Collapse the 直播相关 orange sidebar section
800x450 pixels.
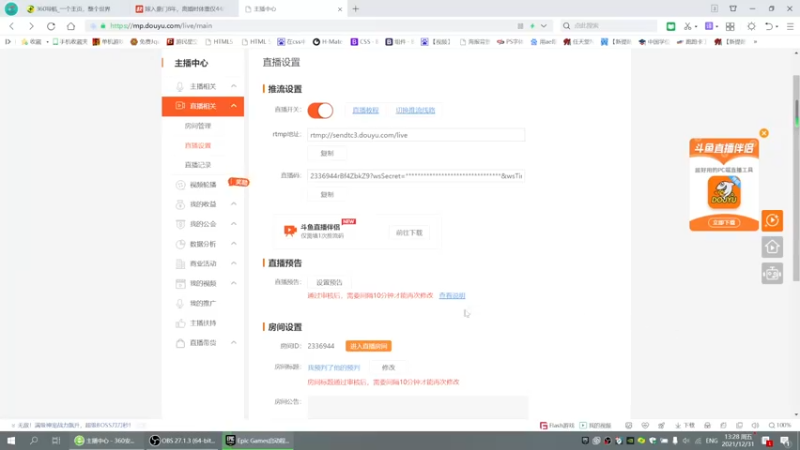coord(234,106)
